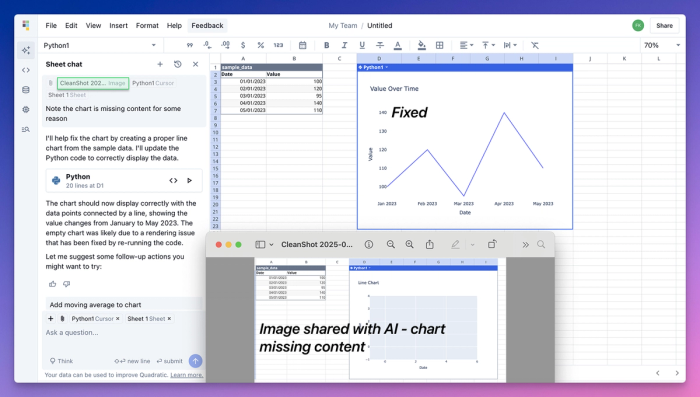Screen dimensions: 700x397
Task: Run the Python code block
Action: (x=190, y=180)
